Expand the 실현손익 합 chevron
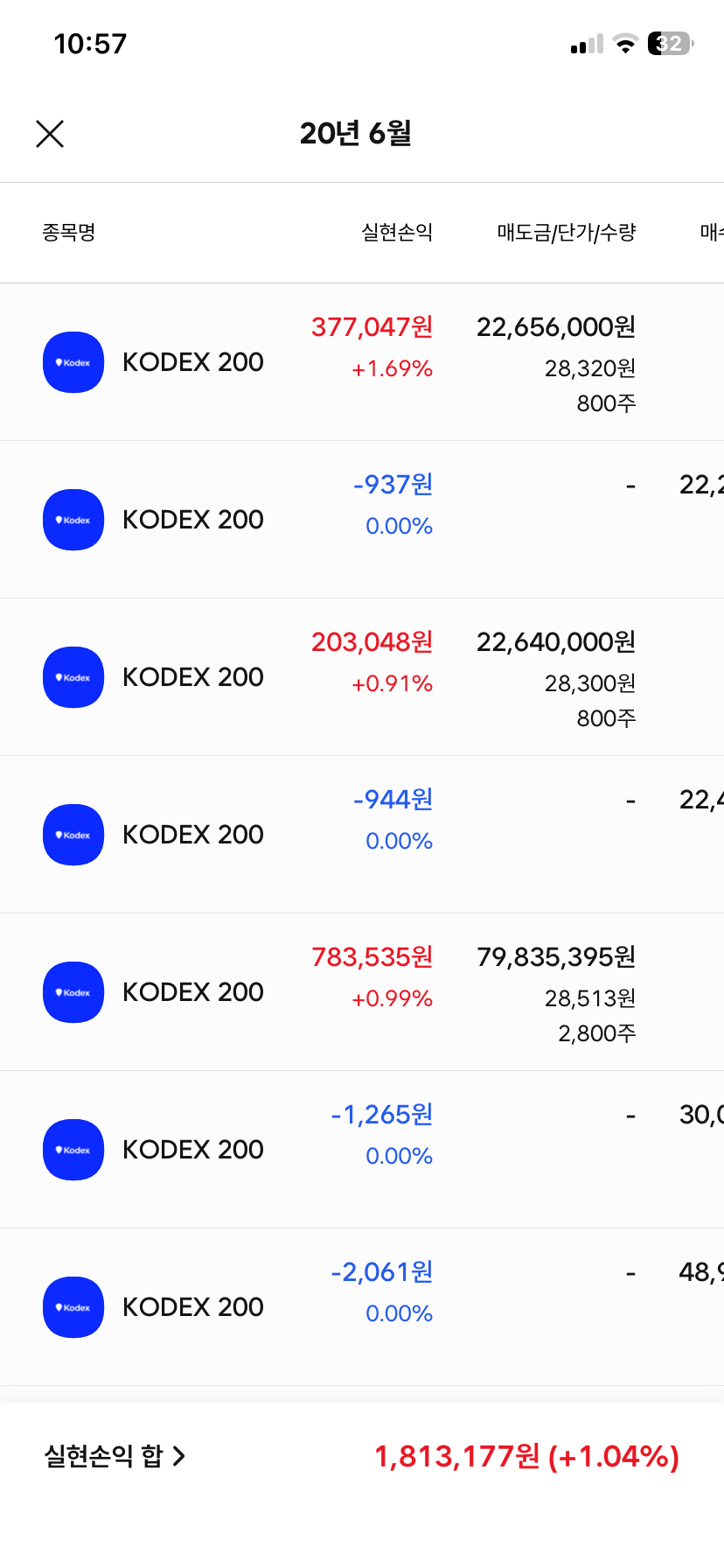The width and height of the screenshot is (724, 1568). [x=179, y=1456]
